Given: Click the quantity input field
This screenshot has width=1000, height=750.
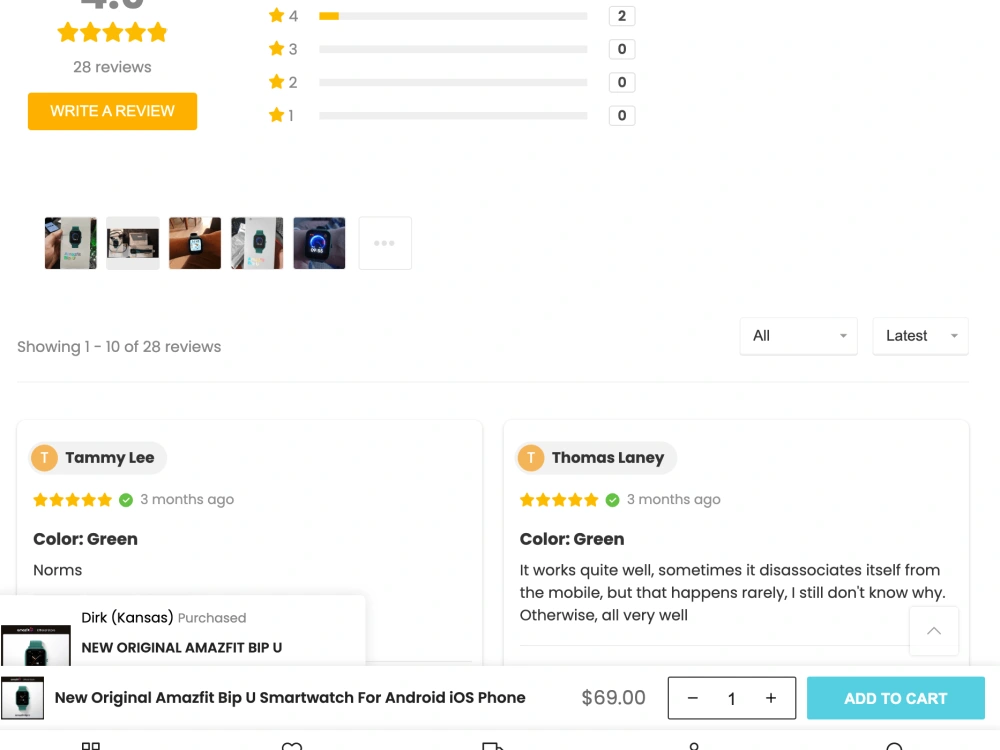Looking at the screenshot, I should click(732, 698).
